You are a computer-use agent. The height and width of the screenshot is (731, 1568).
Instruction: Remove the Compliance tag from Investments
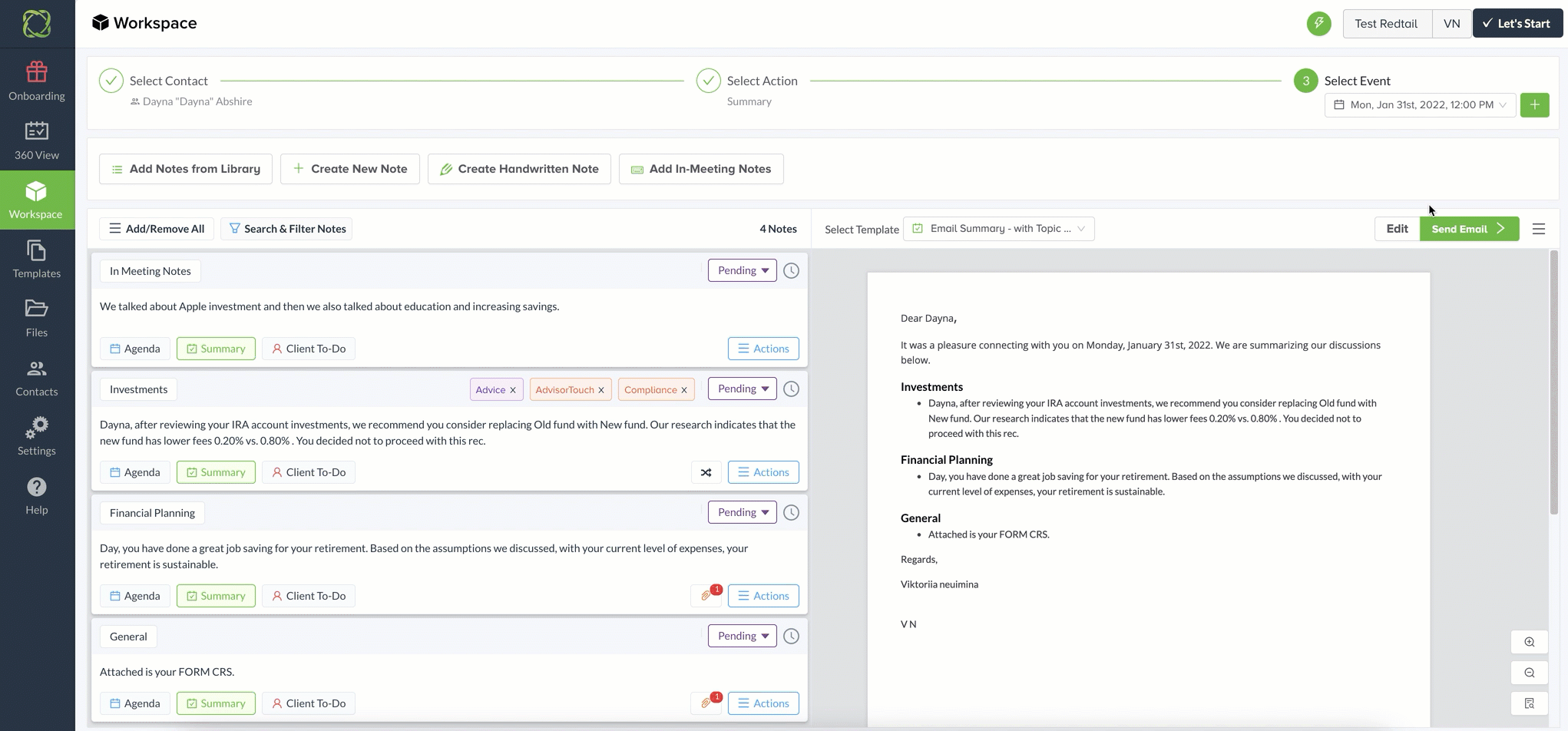tap(684, 390)
